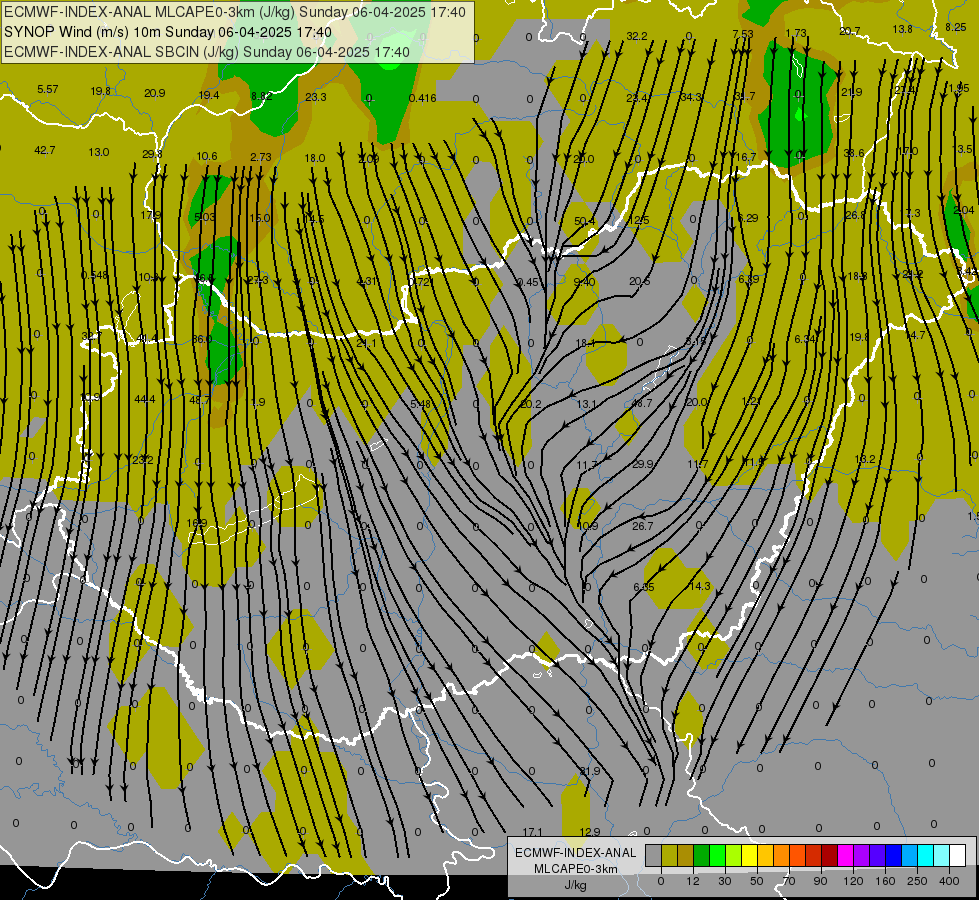Image resolution: width=979 pixels, height=900 pixels.
Task: Click the dark red legend swatch
Action: pos(829,855)
